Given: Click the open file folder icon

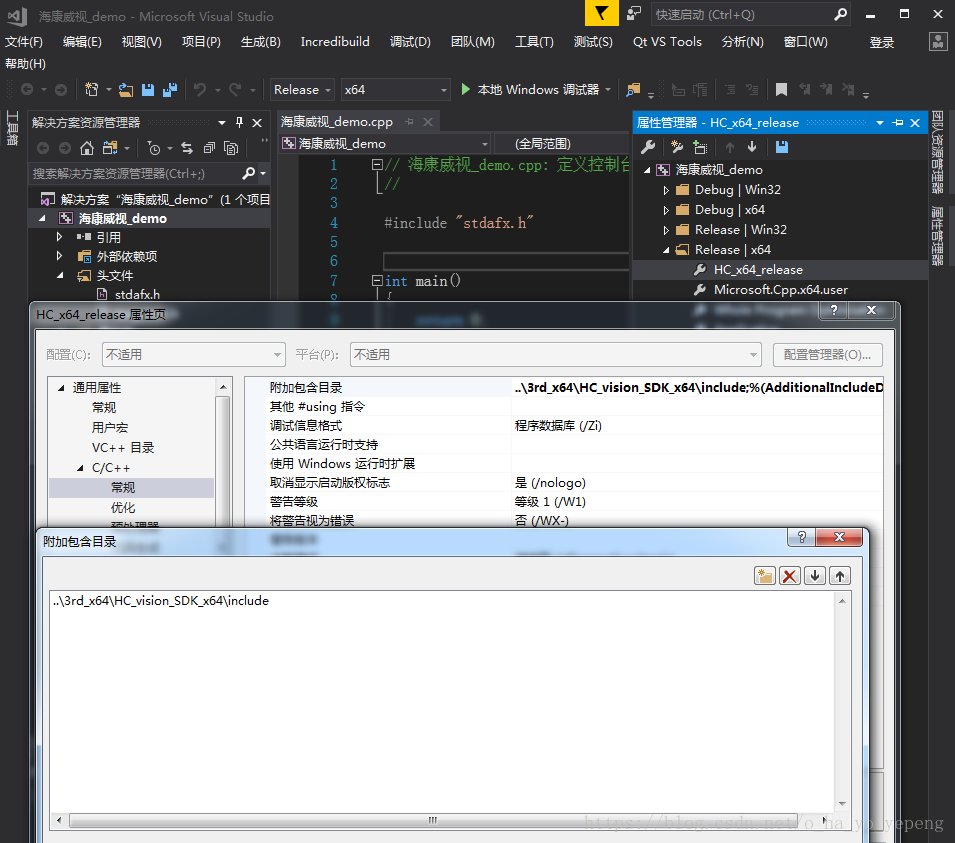Looking at the screenshot, I should 125,90.
